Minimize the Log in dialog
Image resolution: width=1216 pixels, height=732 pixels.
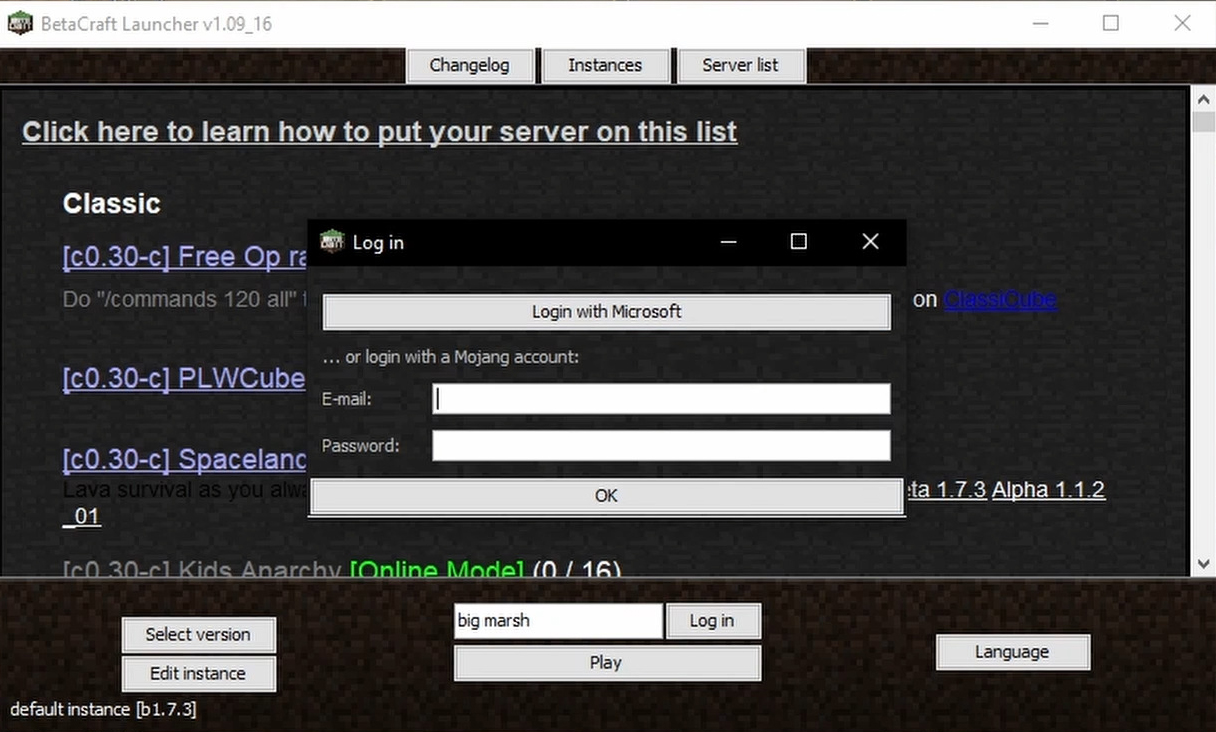tap(728, 242)
